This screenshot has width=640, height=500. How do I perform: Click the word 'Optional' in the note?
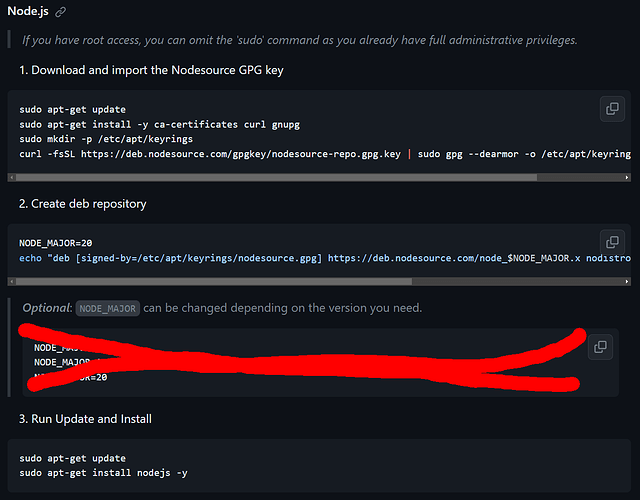(46, 308)
